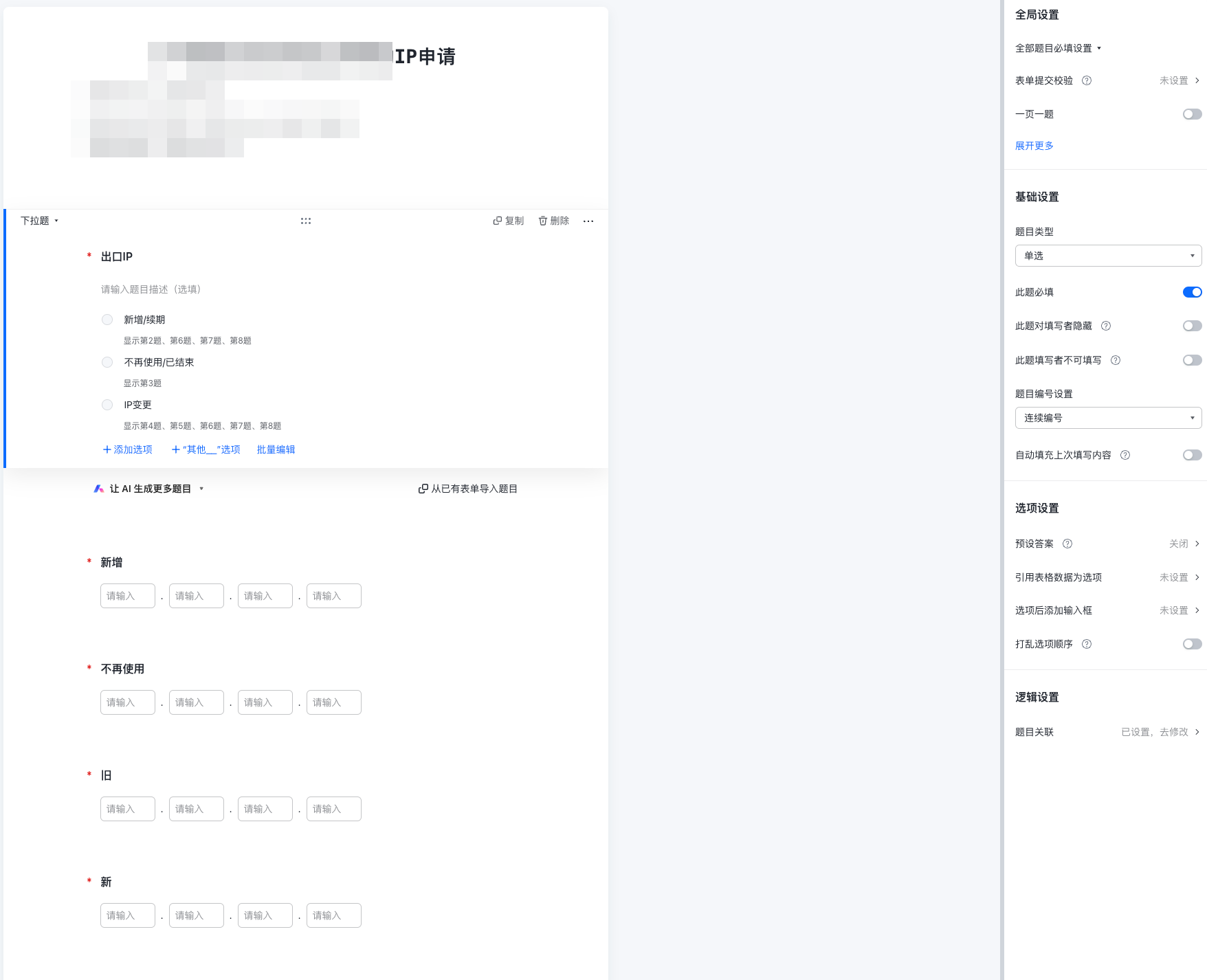Click help icon beside 自动填充上次填写内容
Screen dimensions: 1207x980
coord(1125,455)
